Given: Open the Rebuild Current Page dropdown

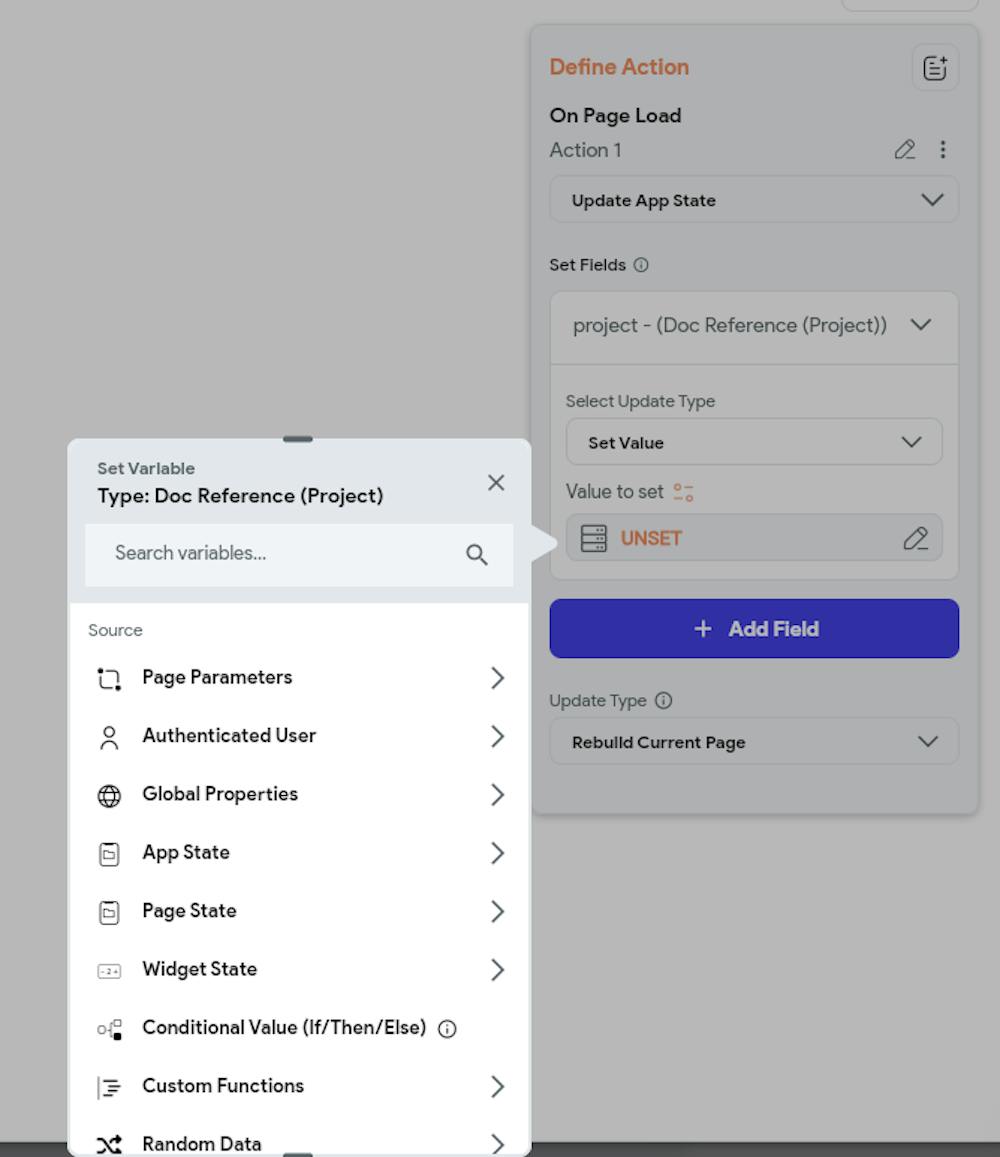Looking at the screenshot, I should 754,742.
